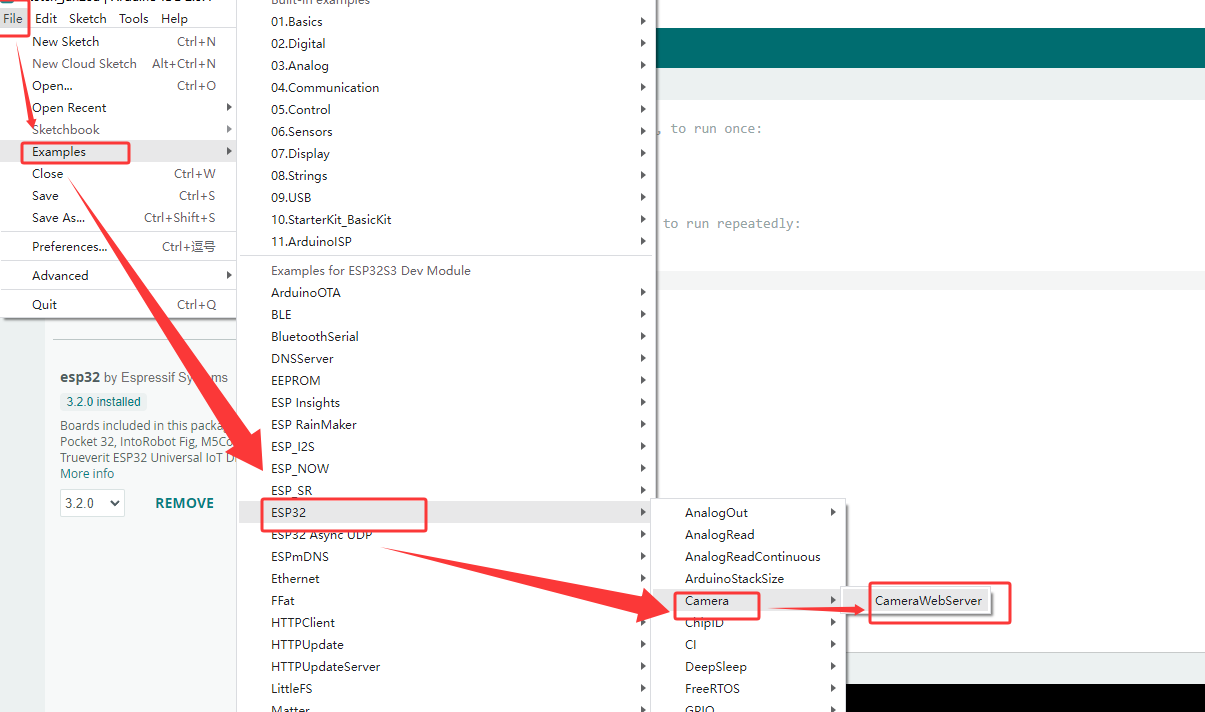Open HTTPUpdate examples submenu

[x=446, y=645]
